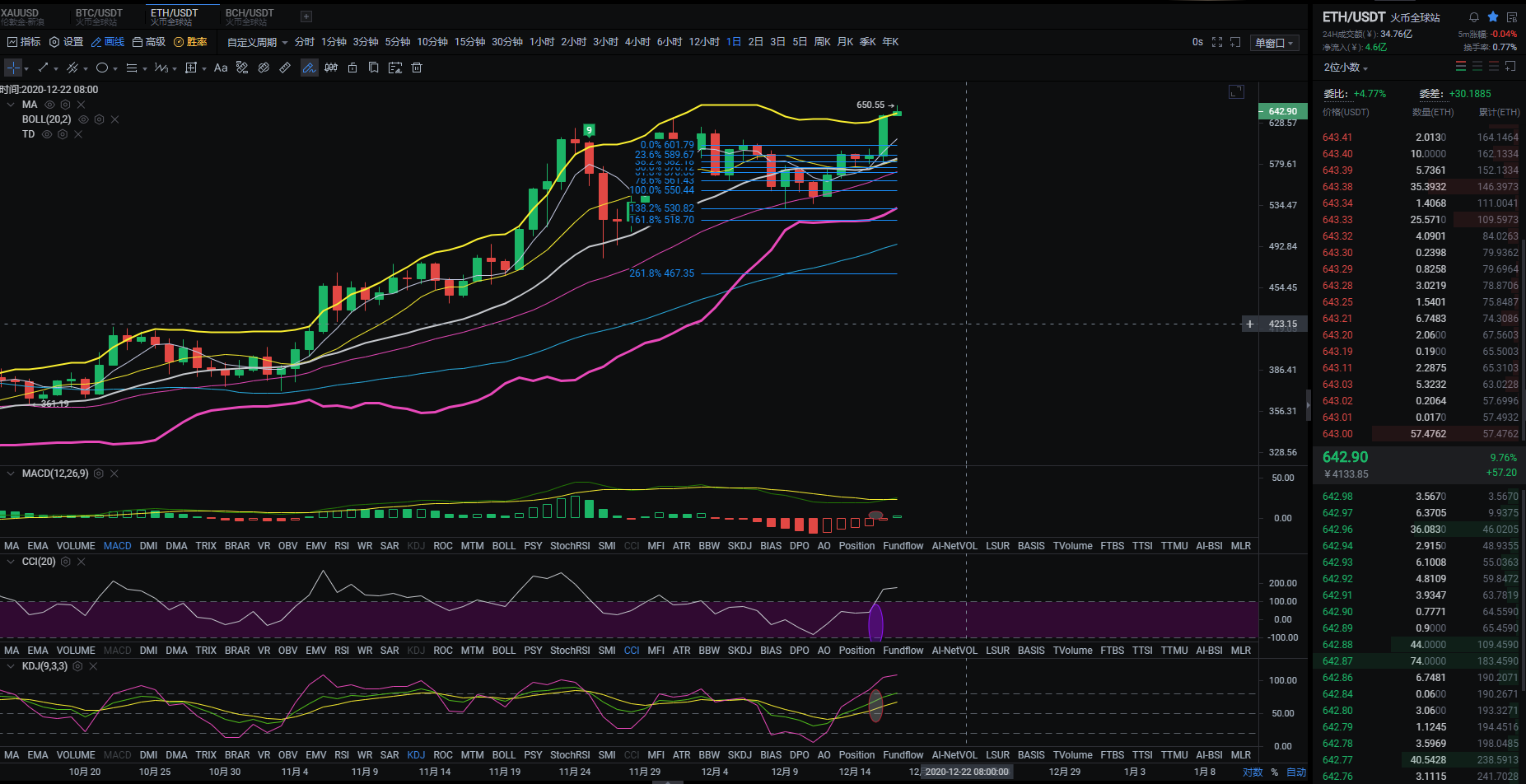
Task: Collapse the KDJ(9,3,3) panel chevron
Action: 11,666
